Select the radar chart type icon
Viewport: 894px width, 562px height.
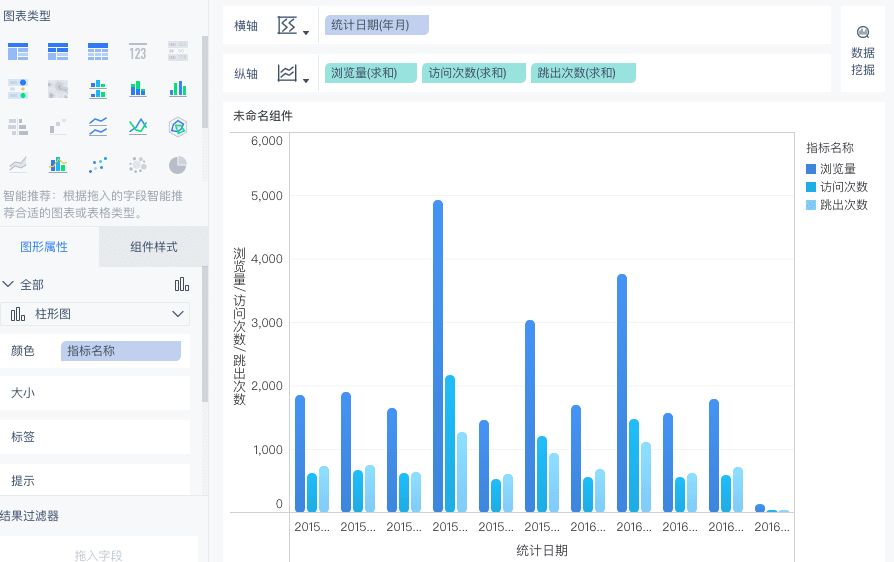pos(178,127)
